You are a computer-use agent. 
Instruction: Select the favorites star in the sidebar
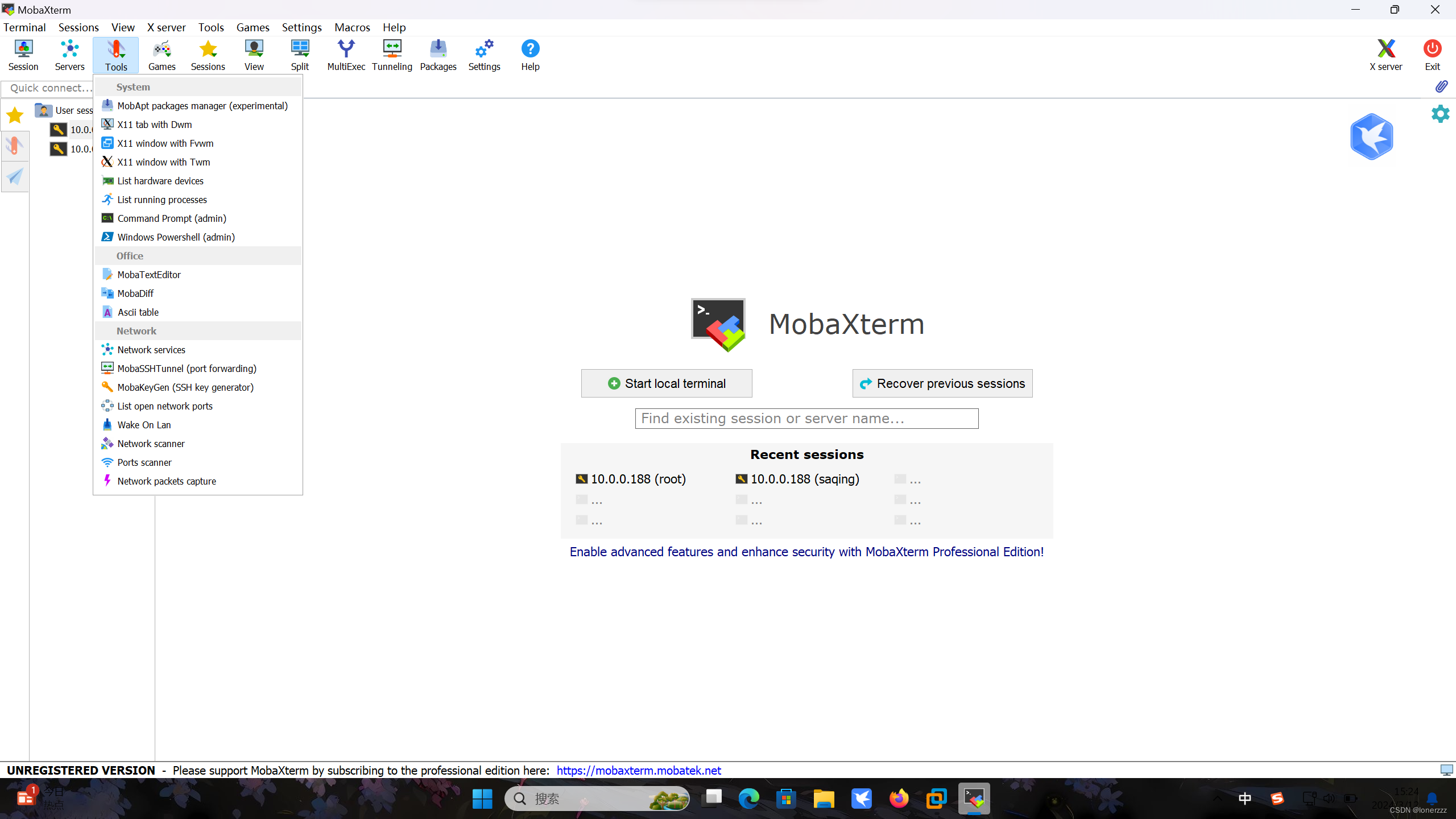pyautogui.click(x=15, y=114)
